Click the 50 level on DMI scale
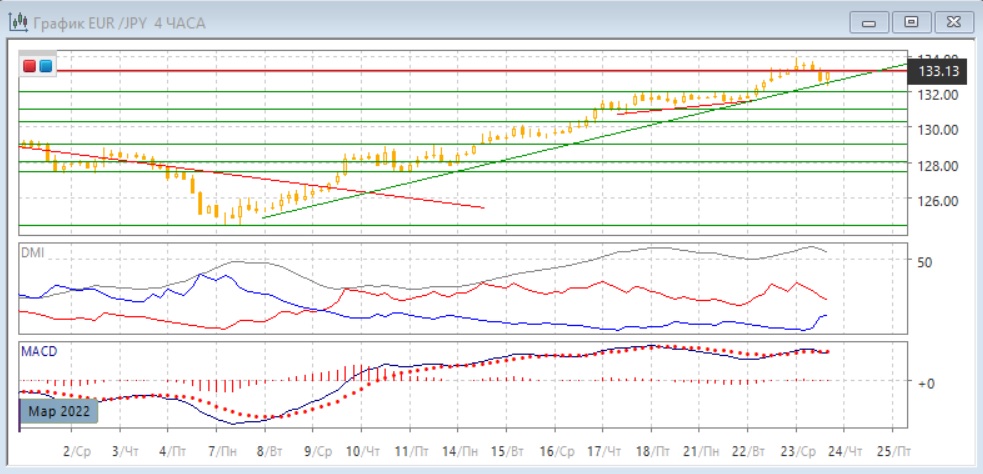 925,262
